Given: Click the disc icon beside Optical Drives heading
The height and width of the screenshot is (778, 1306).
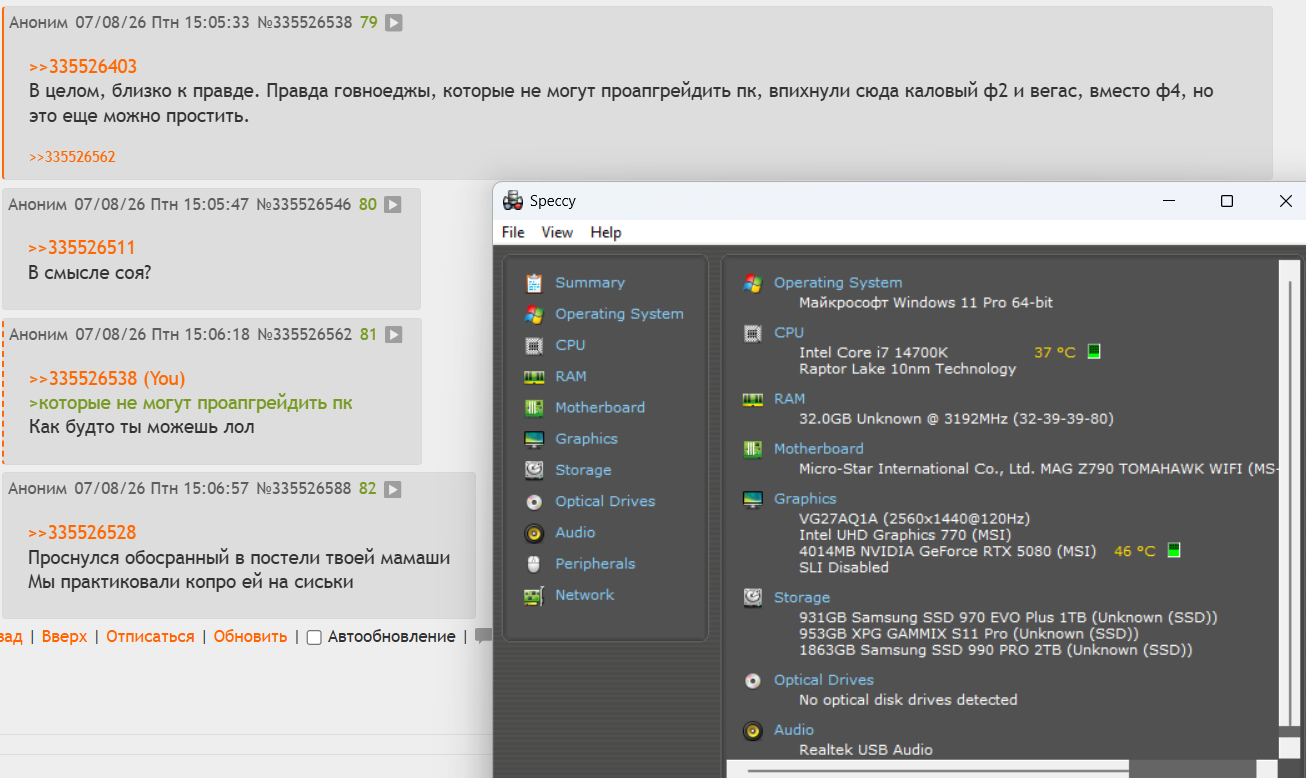Looking at the screenshot, I should [x=753, y=681].
